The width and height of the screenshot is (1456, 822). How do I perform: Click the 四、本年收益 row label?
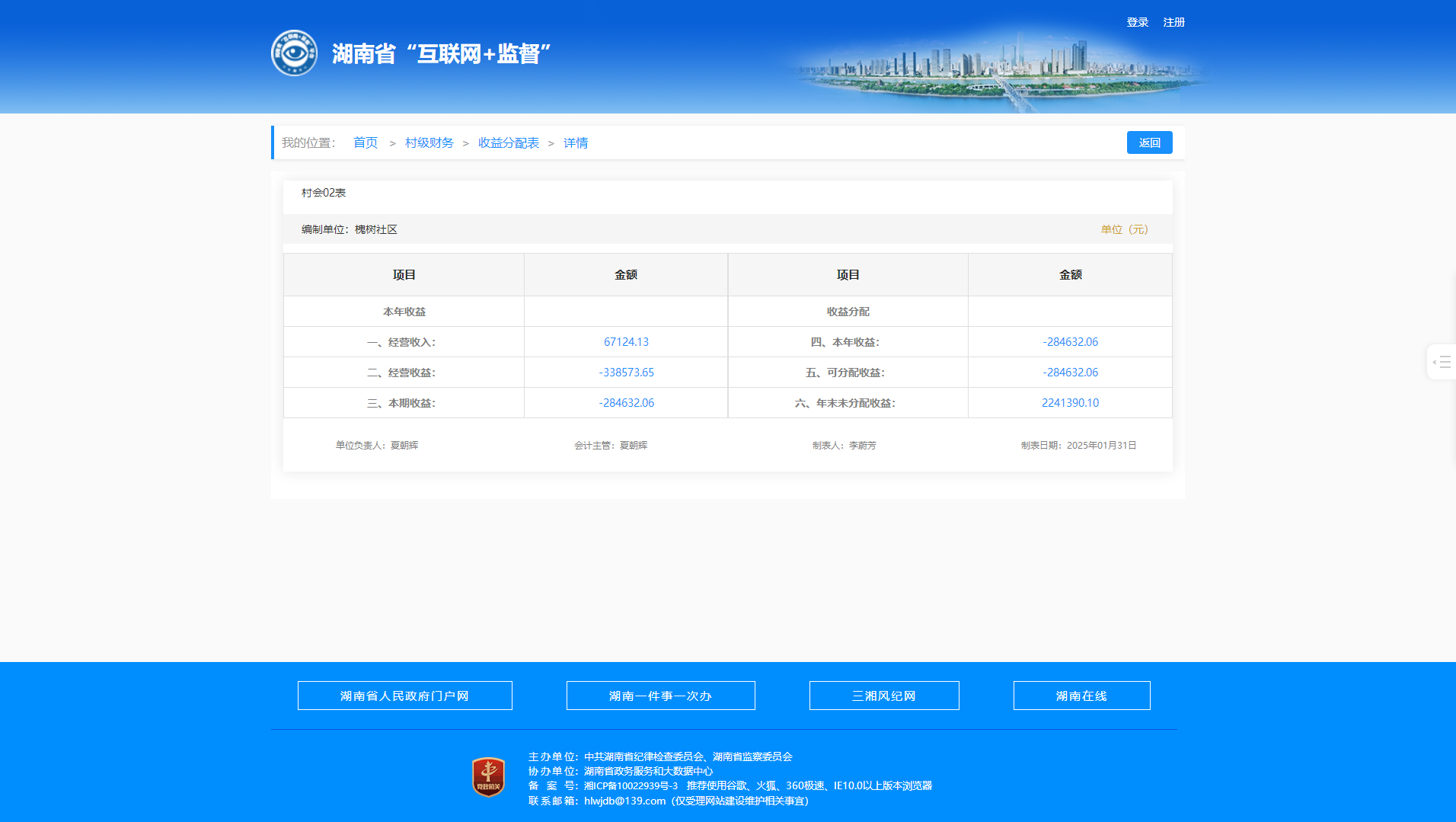pyautogui.click(x=845, y=342)
